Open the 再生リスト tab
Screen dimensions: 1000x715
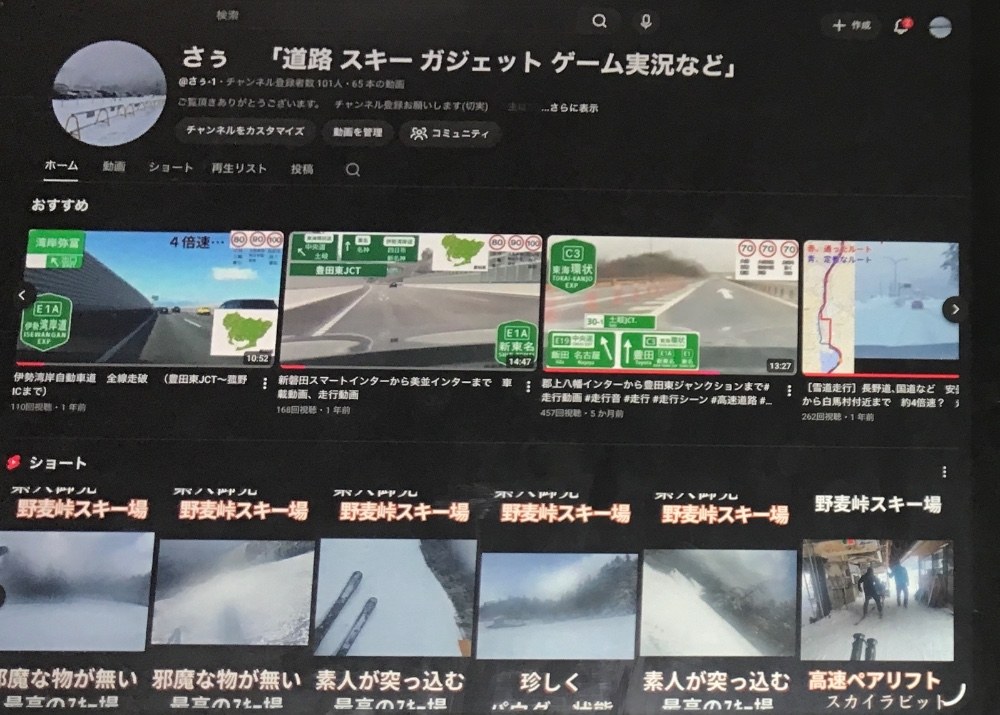click(239, 168)
